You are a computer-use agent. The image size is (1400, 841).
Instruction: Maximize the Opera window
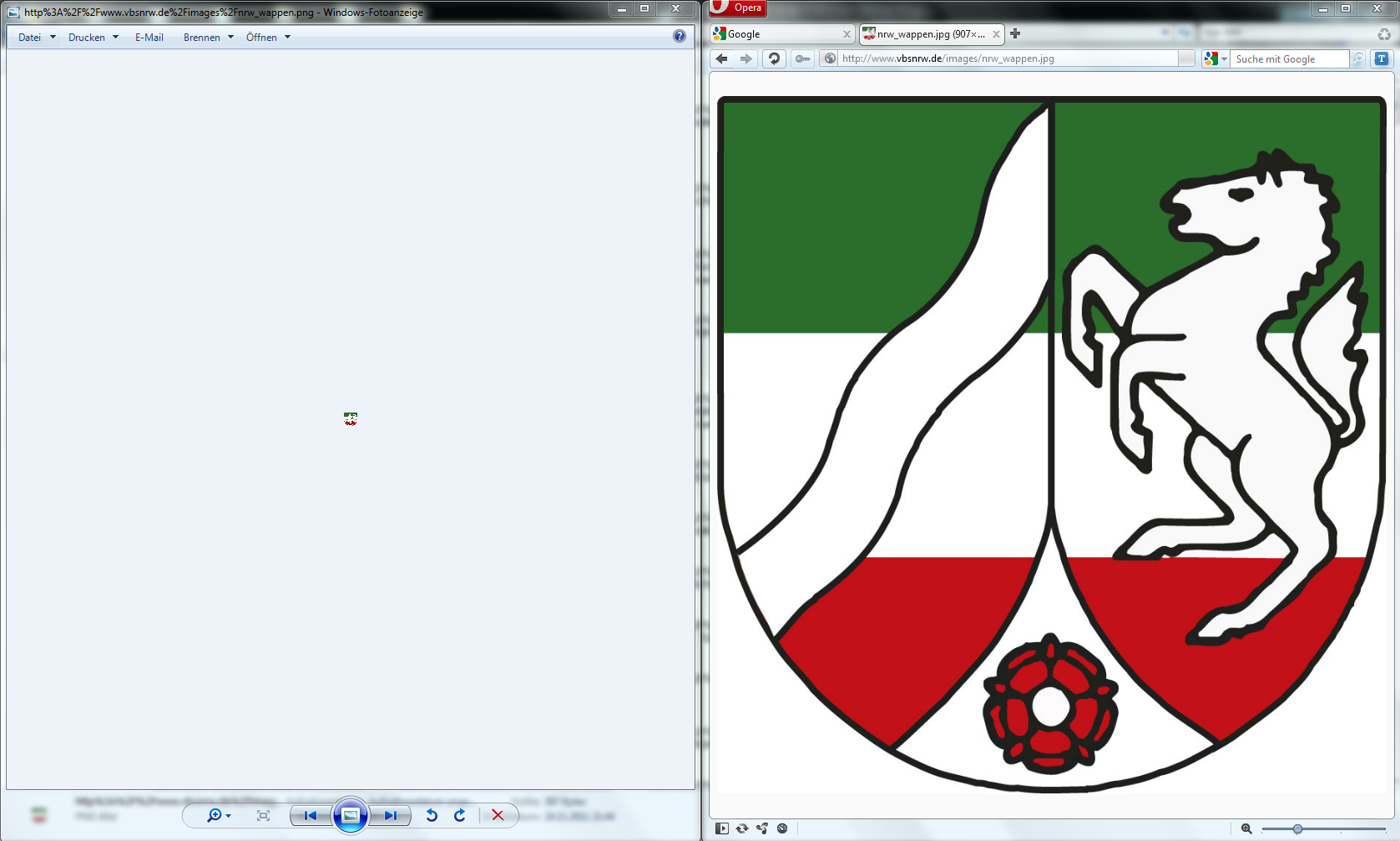click(1346, 8)
